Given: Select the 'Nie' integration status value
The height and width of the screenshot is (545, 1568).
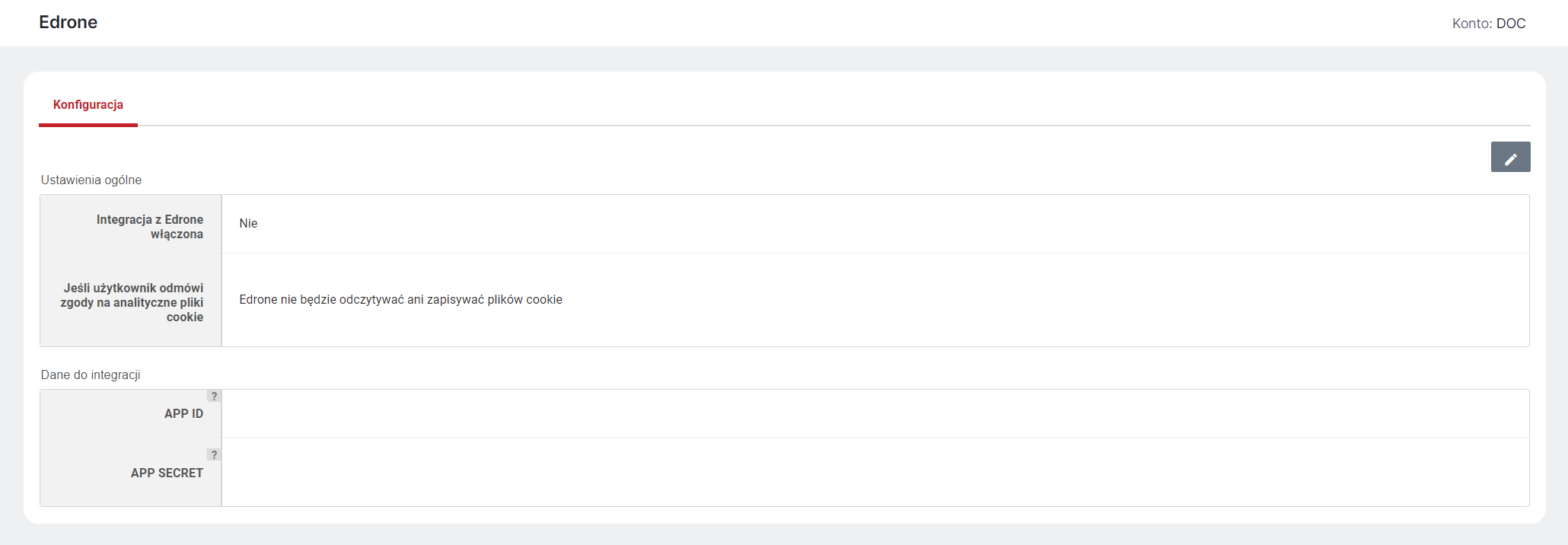Looking at the screenshot, I should click(248, 223).
